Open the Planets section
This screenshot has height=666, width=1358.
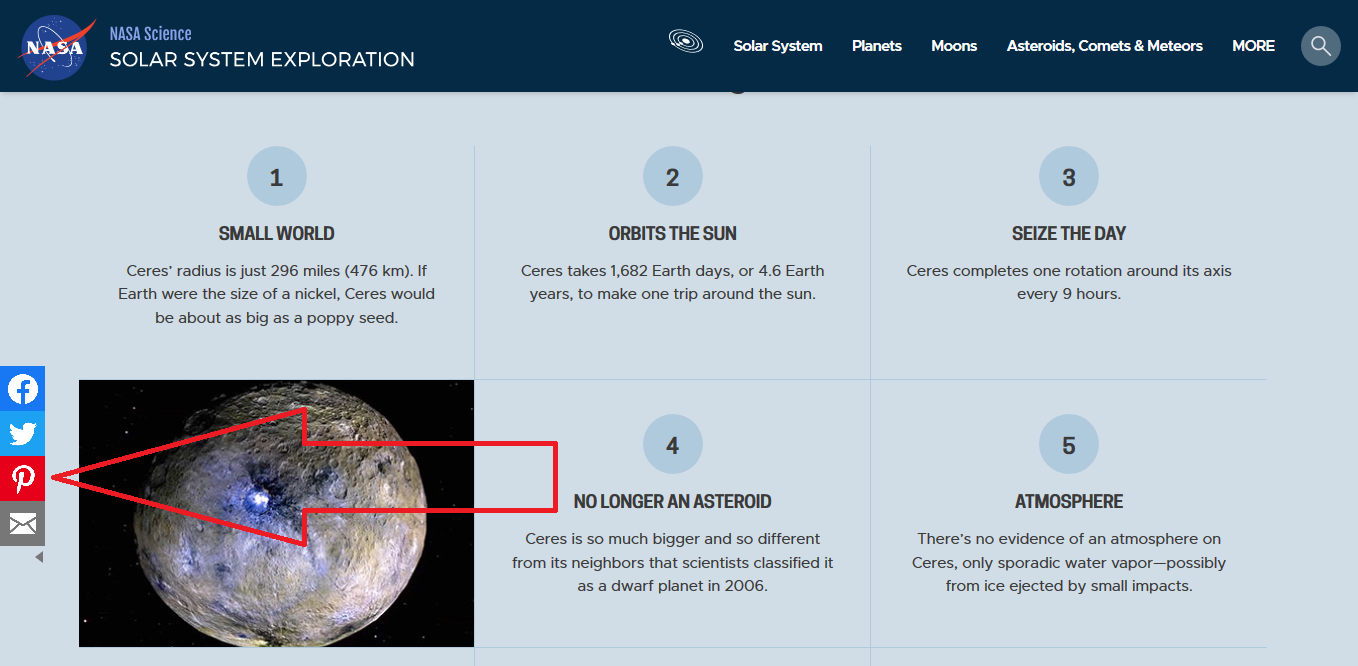[876, 46]
